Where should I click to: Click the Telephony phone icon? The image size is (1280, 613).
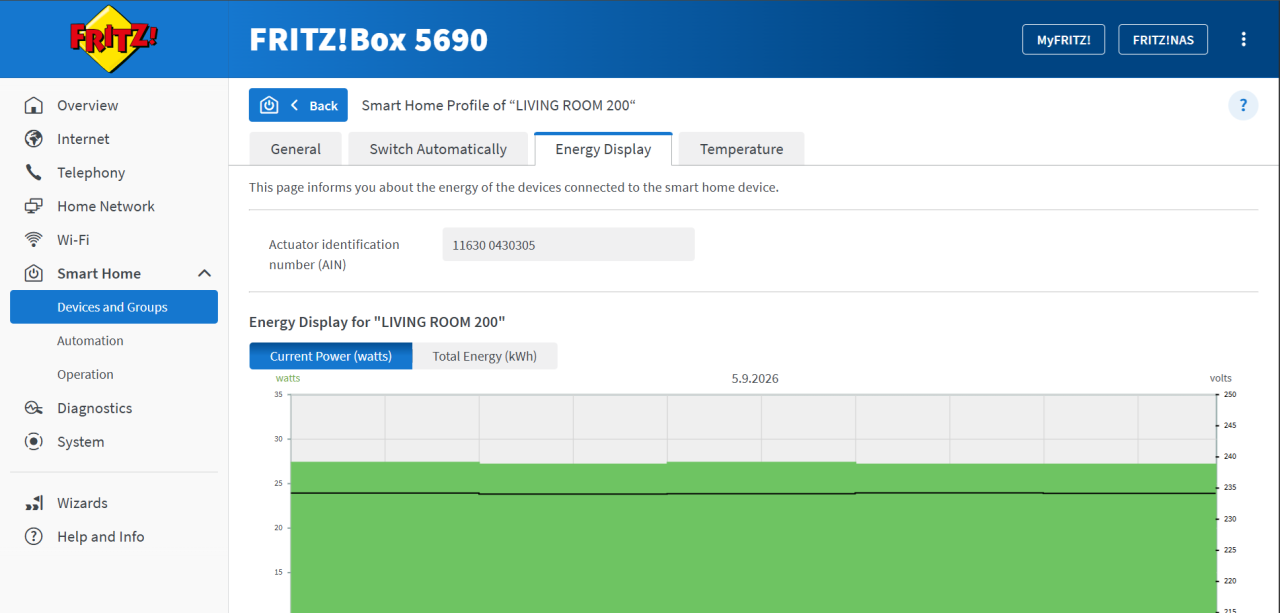(x=34, y=173)
